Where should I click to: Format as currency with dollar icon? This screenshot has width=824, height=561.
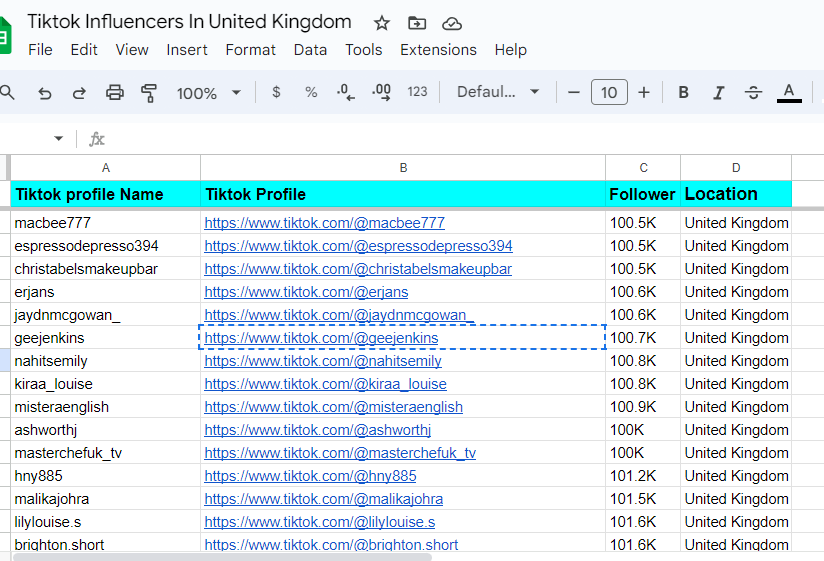click(276, 92)
